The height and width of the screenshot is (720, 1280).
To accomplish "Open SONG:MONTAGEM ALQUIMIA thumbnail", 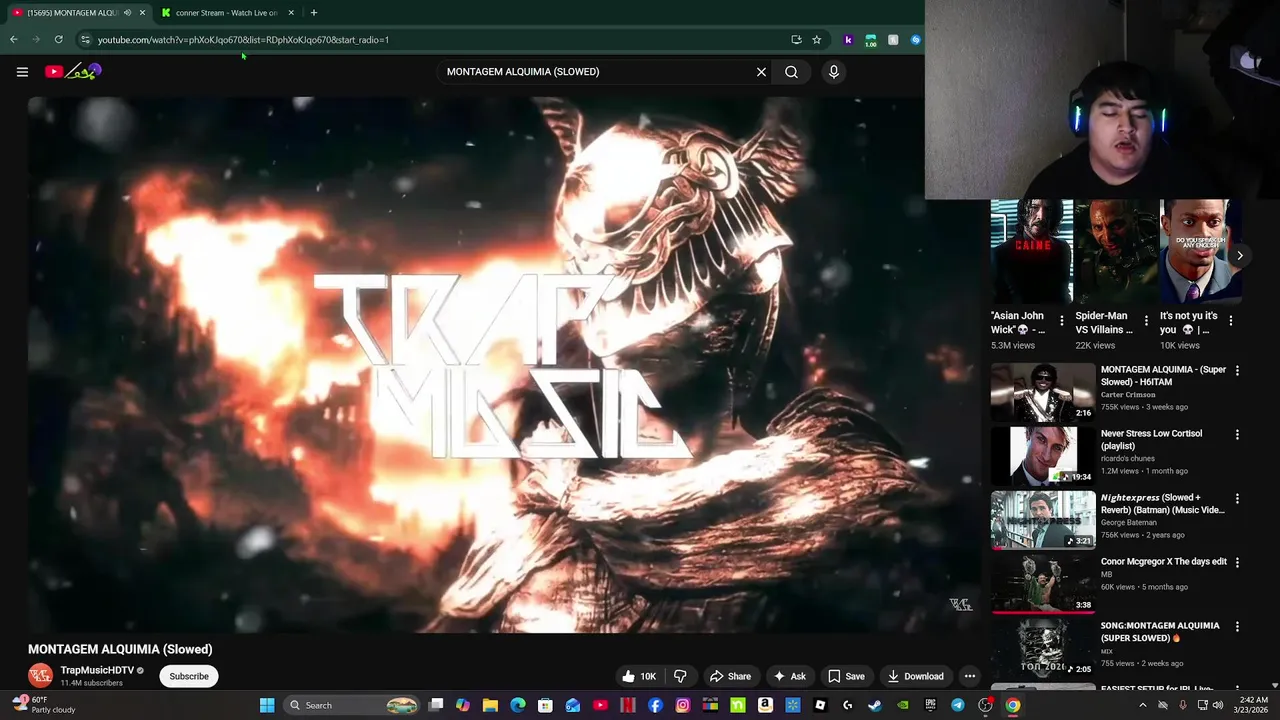I will coord(1043,647).
